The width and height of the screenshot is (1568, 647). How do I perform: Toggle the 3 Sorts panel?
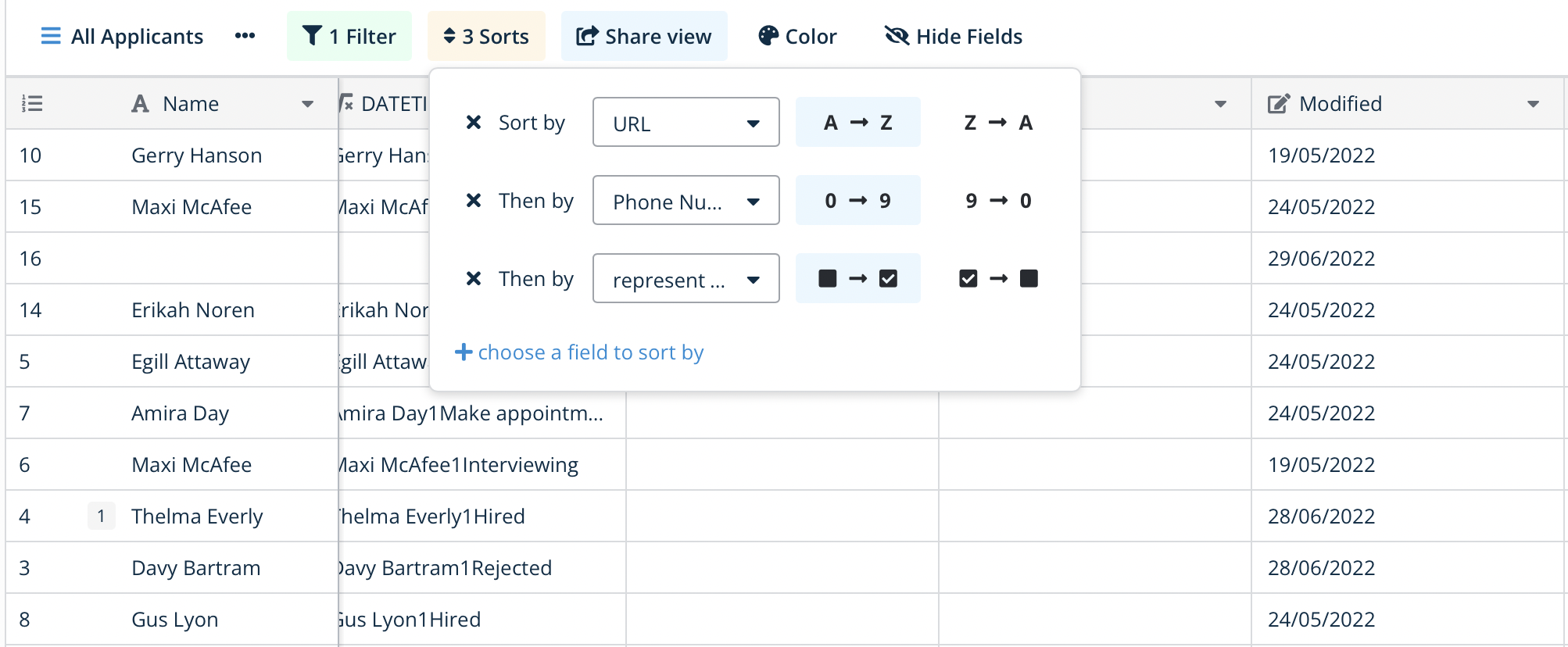point(486,36)
